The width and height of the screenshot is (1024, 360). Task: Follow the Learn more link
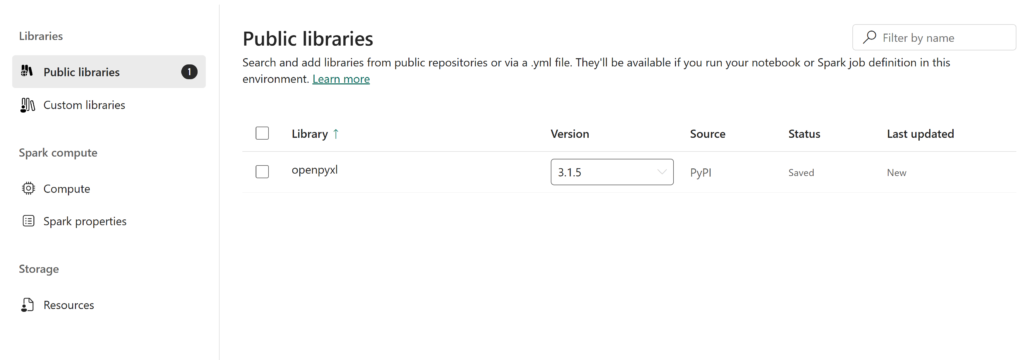(x=341, y=79)
